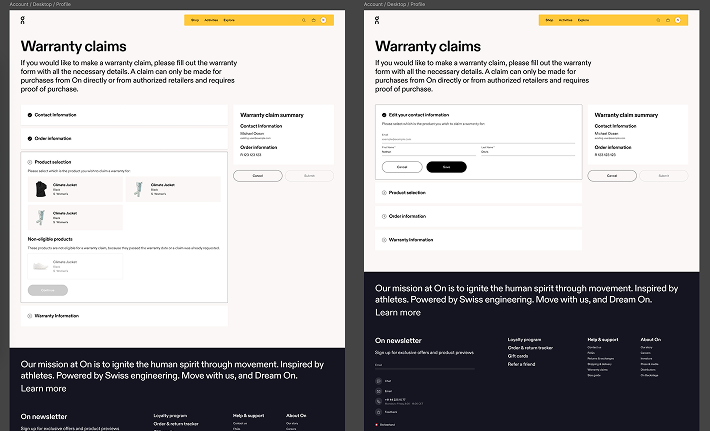This screenshot has height=431, width=710.
Task: Expand Warranty information section in left frame
Action: (x=124, y=316)
